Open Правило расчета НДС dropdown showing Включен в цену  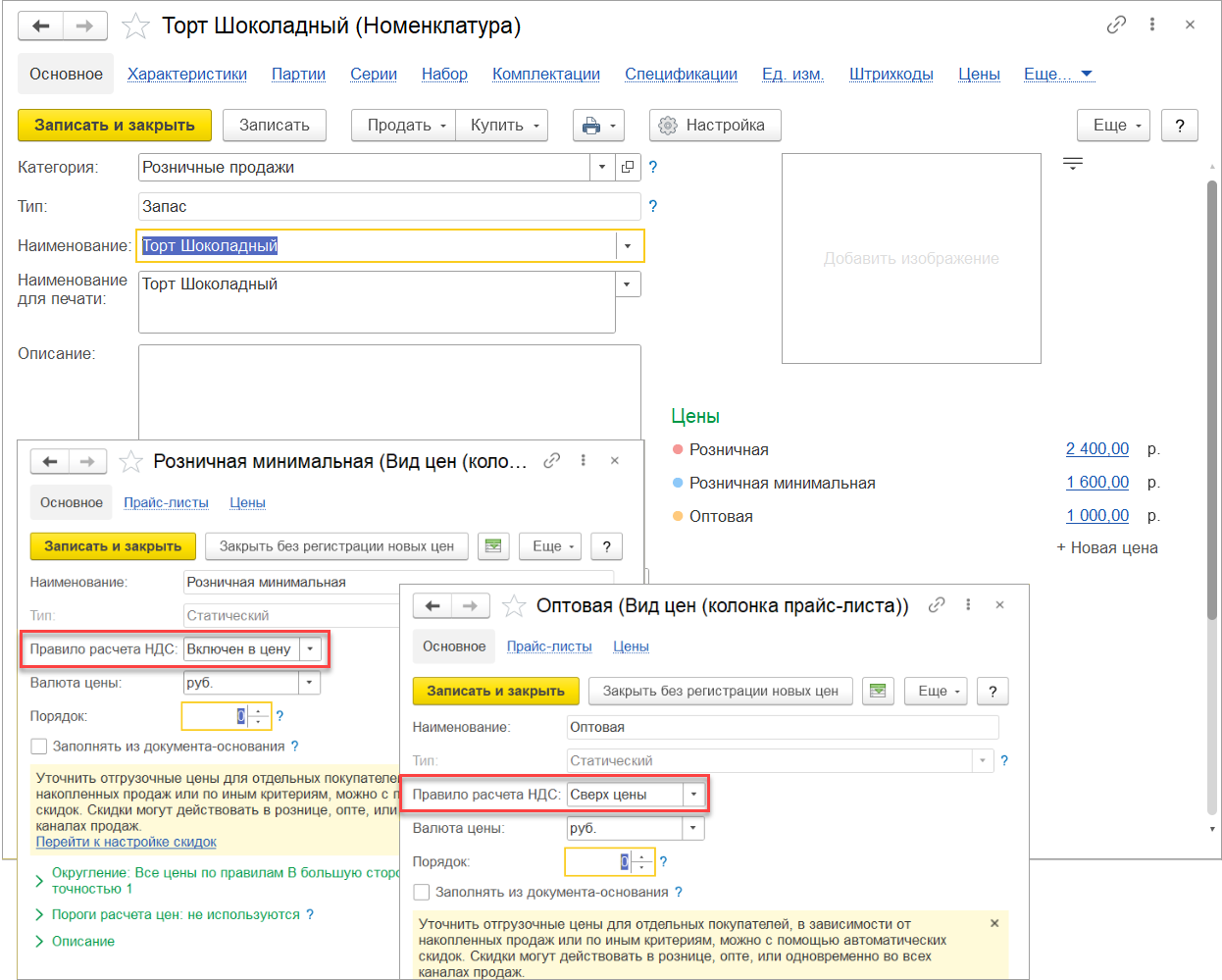click(310, 649)
